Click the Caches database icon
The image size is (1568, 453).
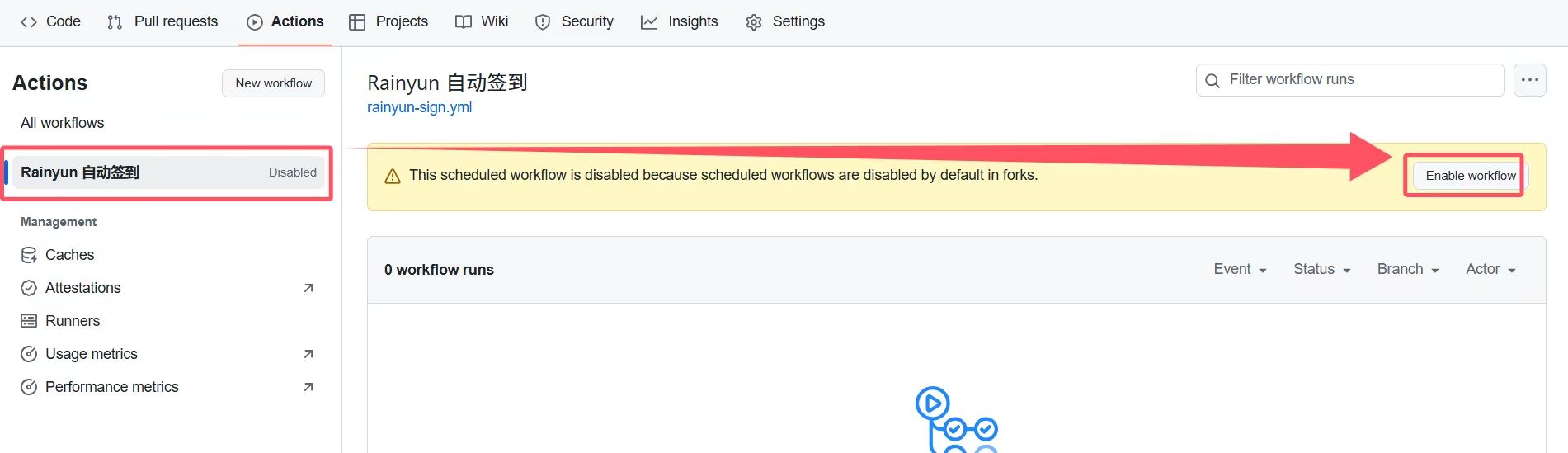coord(29,255)
